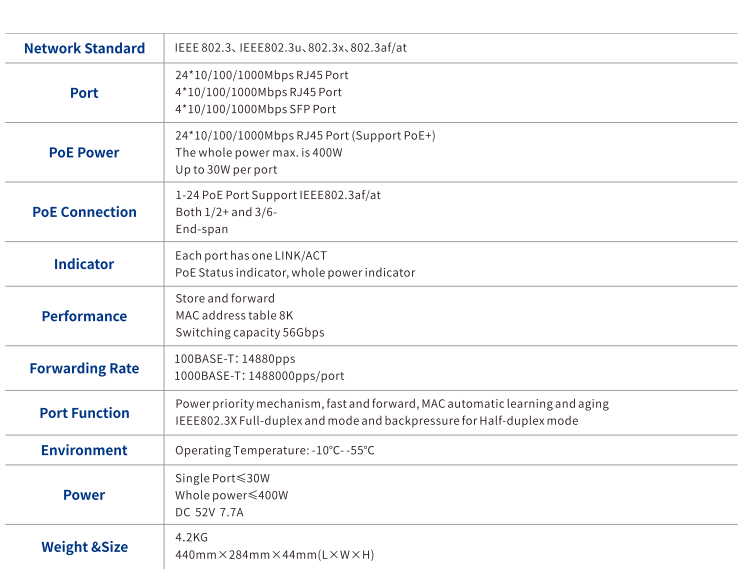Click the Weight &Size row label
The image size is (750, 584).
click(x=84, y=547)
